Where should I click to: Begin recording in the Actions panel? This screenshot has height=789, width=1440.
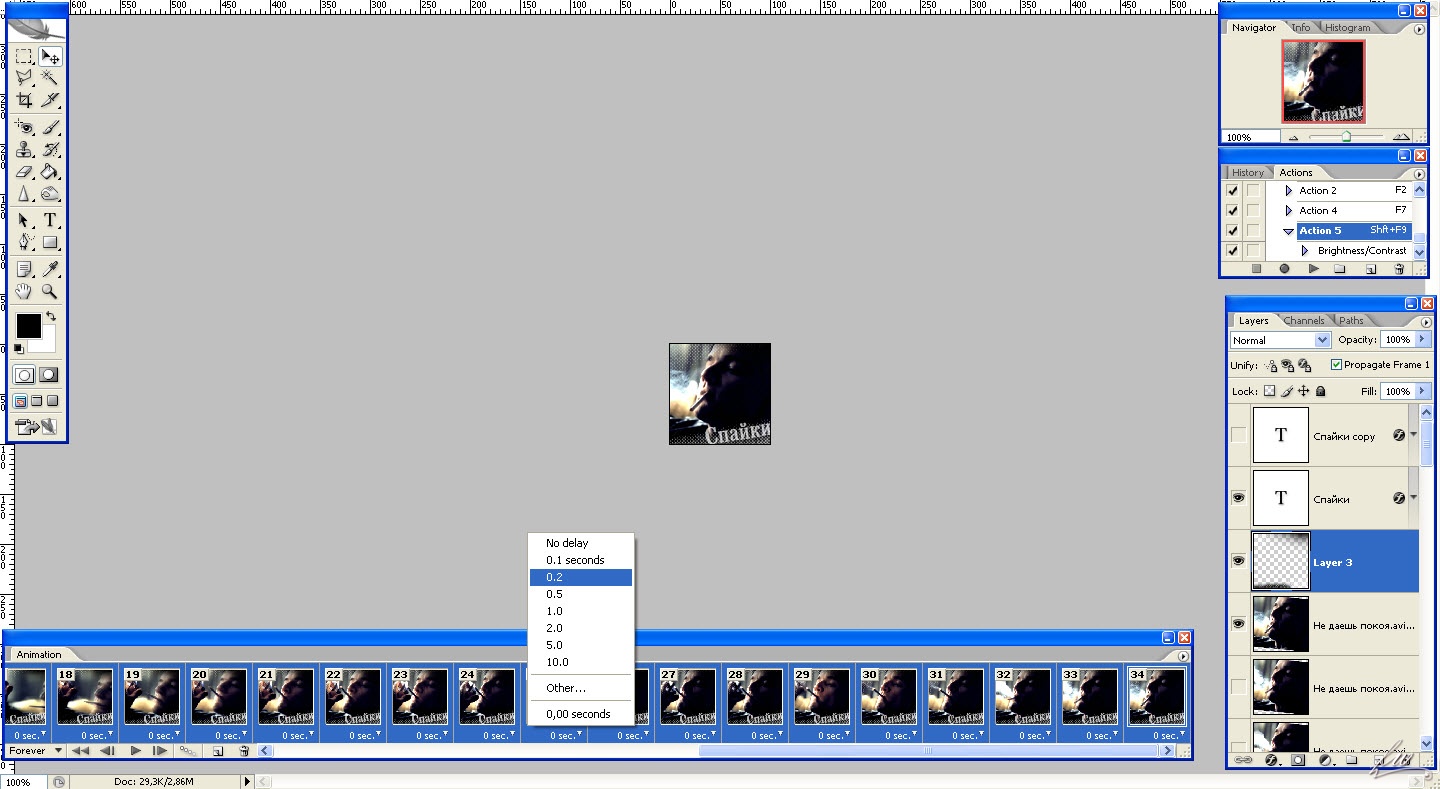[1284, 269]
